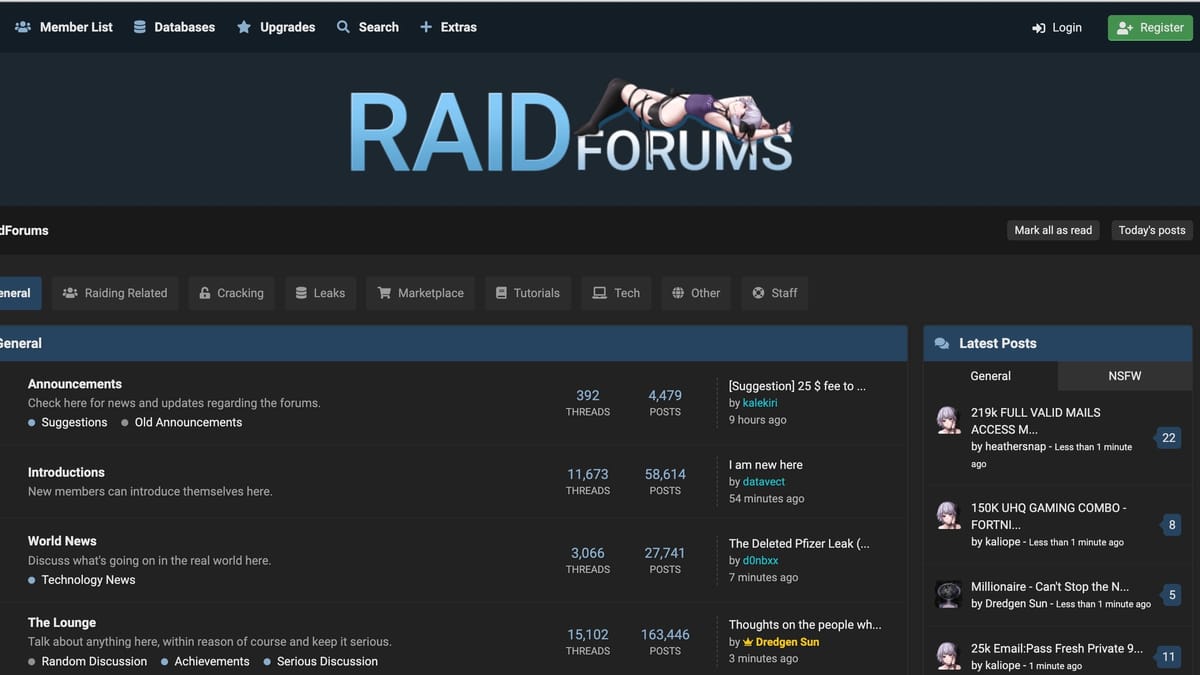This screenshot has width=1200, height=675.
Task: Select the Tutorials tab
Action: click(x=528, y=293)
